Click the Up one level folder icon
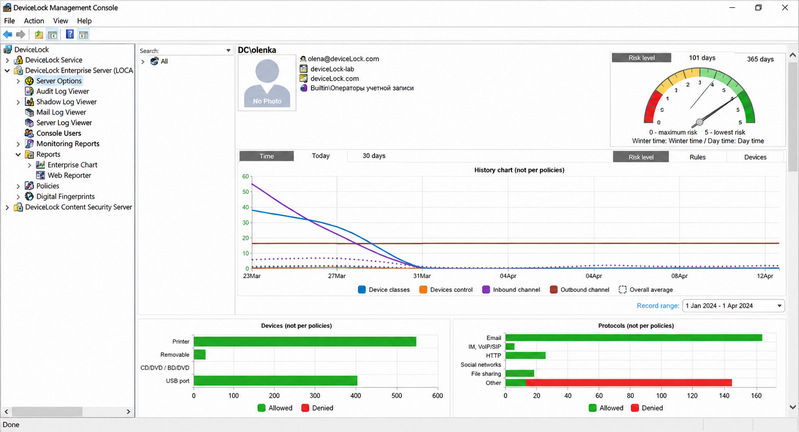Image resolution: width=799 pixels, height=432 pixels. tap(39, 34)
